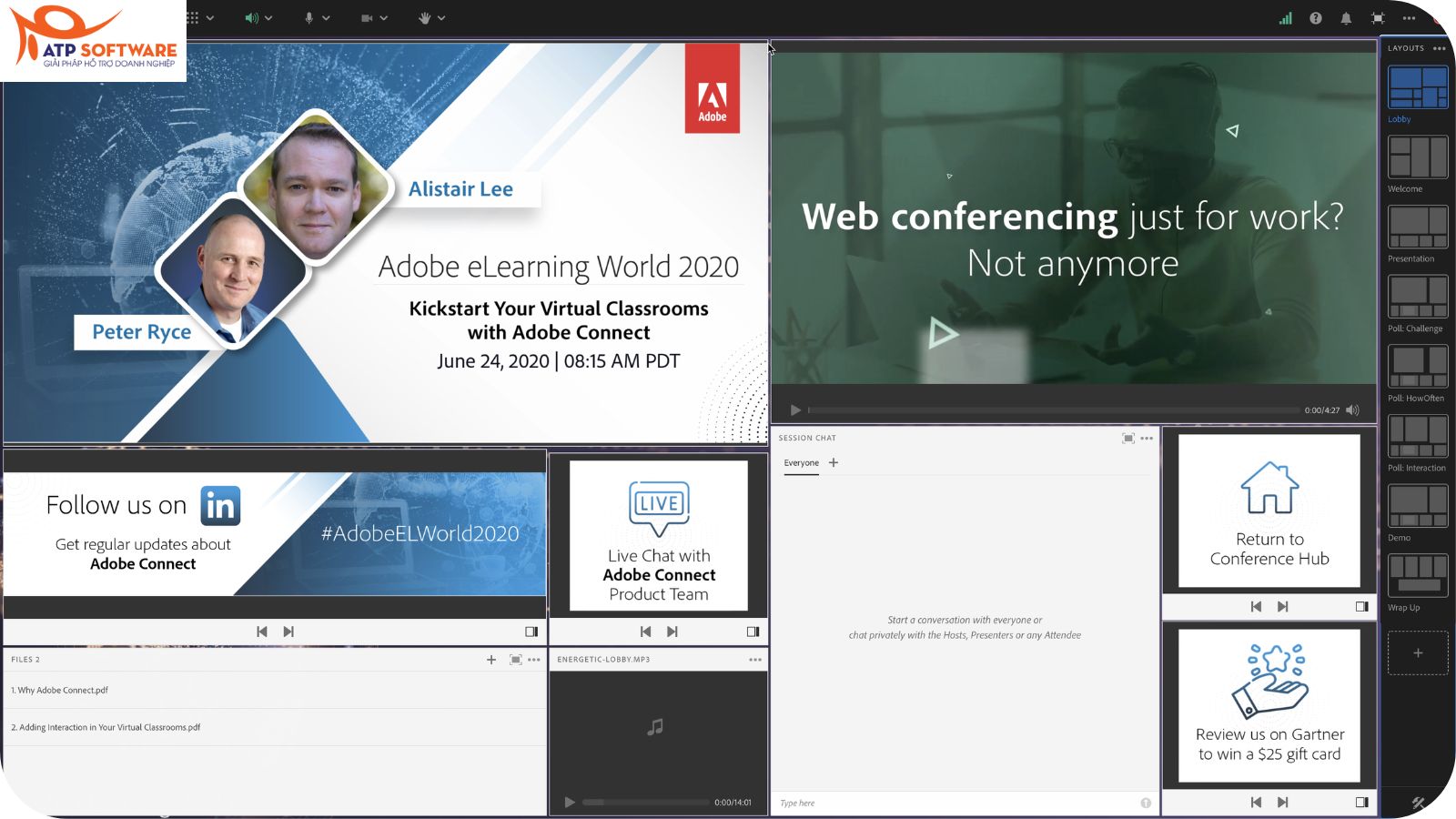Screen dimensions: 1456x819
Task: Check connection status via the signal bars icon
Action: [x=1286, y=16]
